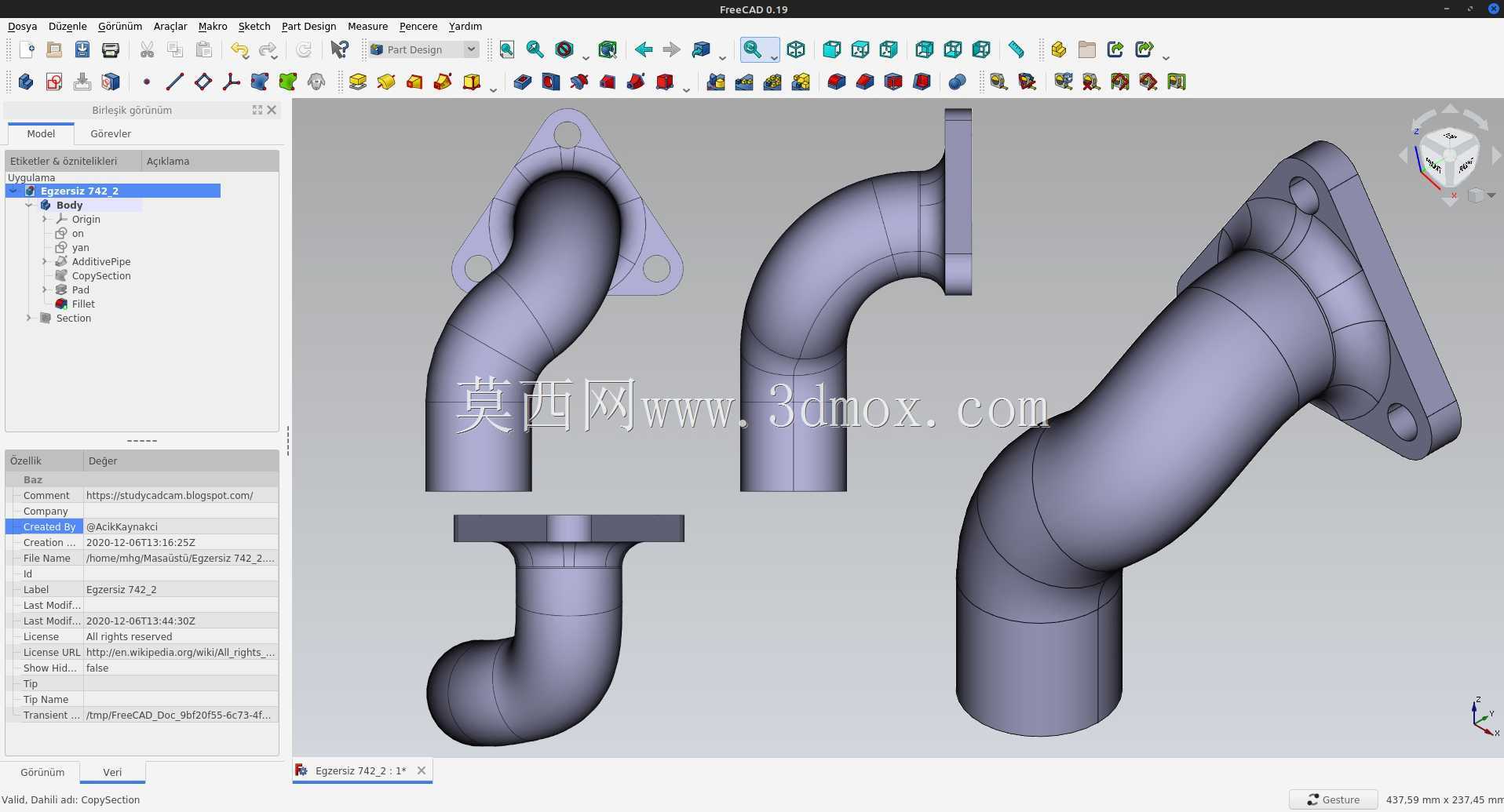
Task: Click the Pad tool icon
Action: tap(358, 82)
